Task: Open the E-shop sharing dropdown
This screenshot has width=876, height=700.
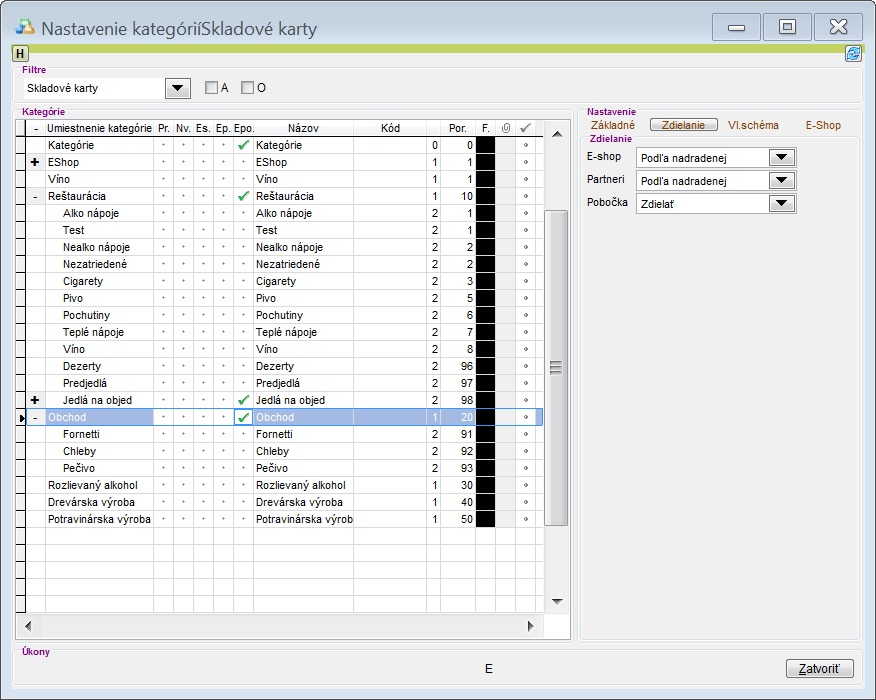Action: click(782, 157)
